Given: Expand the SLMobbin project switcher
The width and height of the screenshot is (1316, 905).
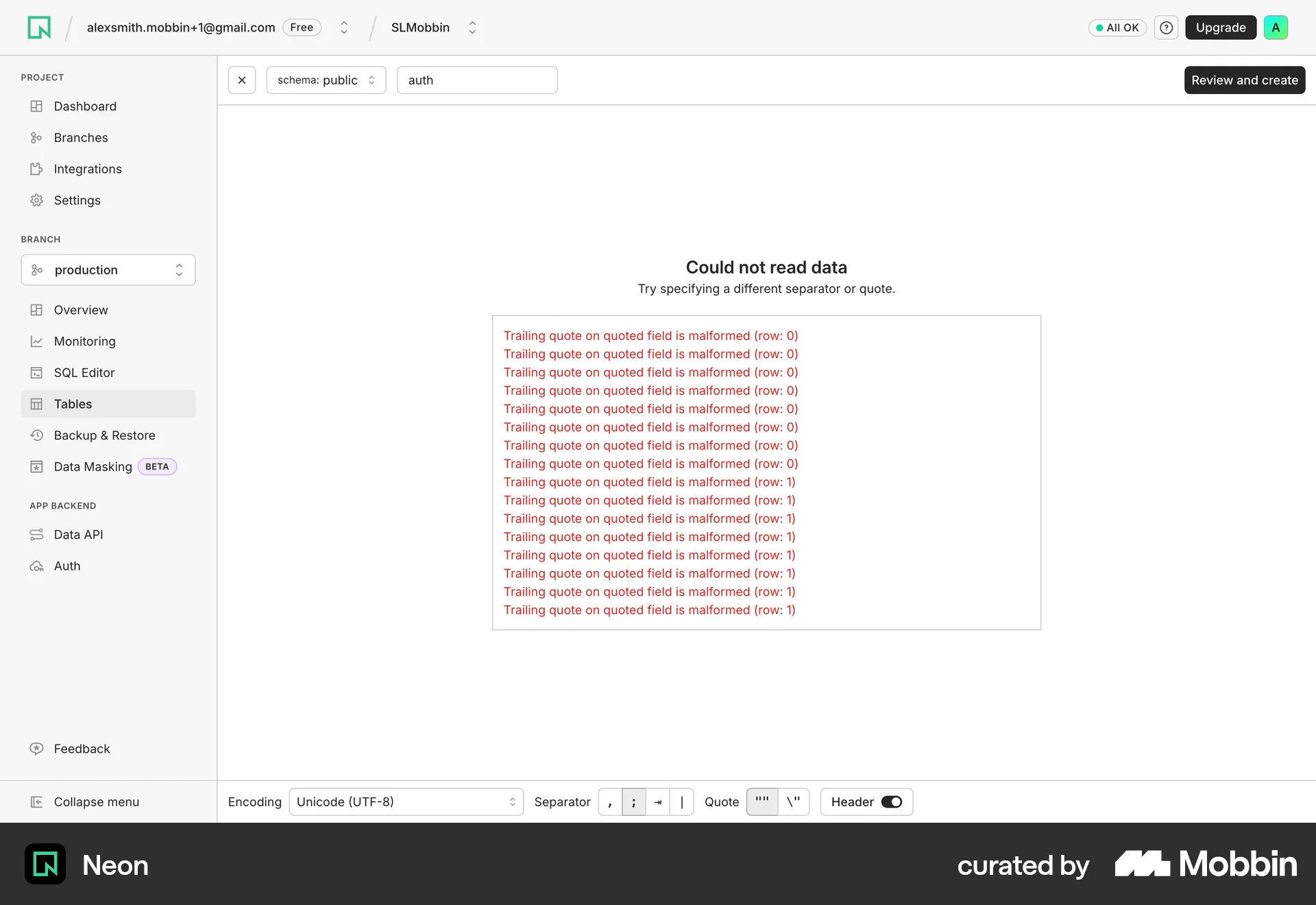Looking at the screenshot, I should [x=472, y=27].
